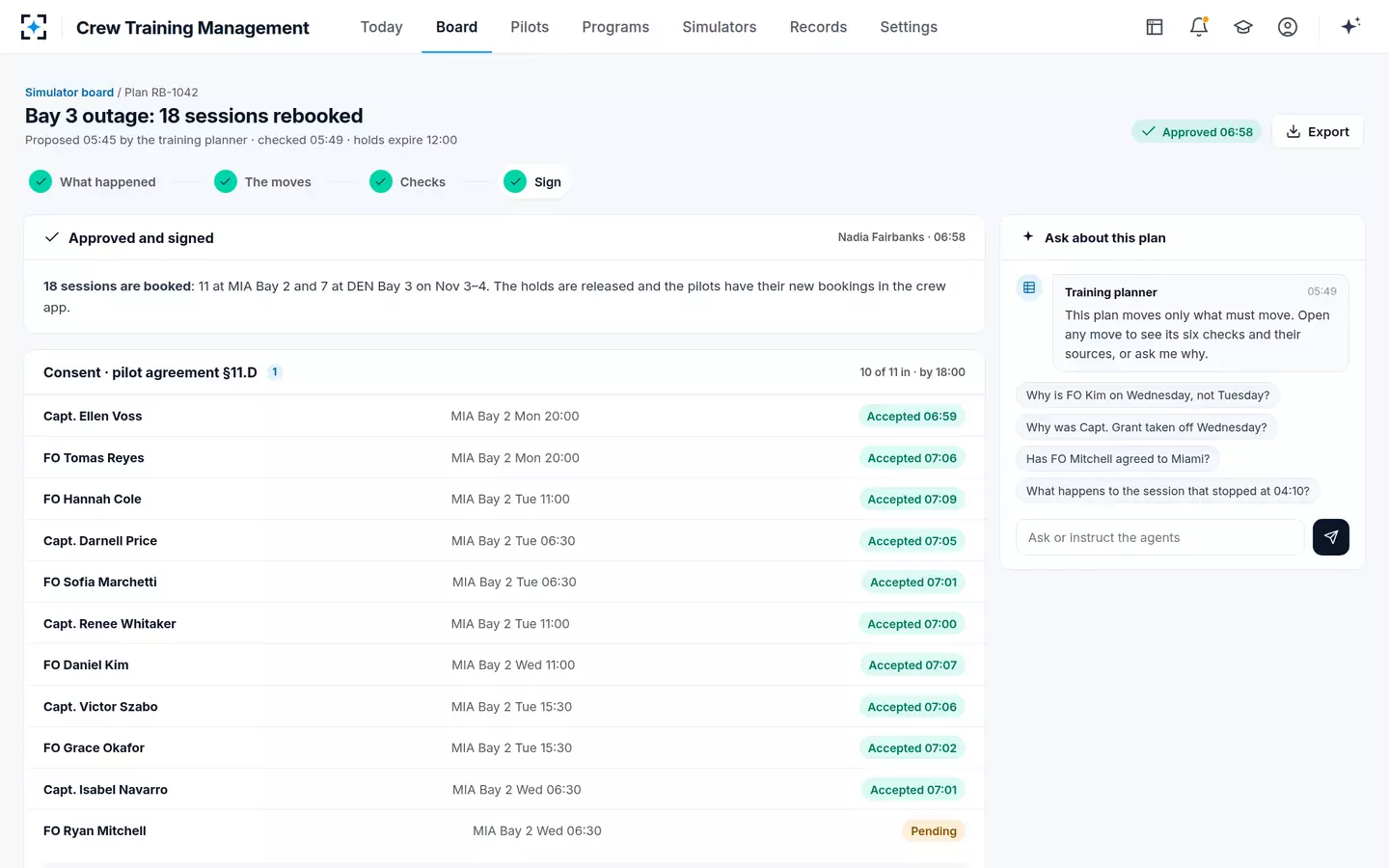Open the Records tab
This screenshot has width=1389, height=868.
coord(818,27)
